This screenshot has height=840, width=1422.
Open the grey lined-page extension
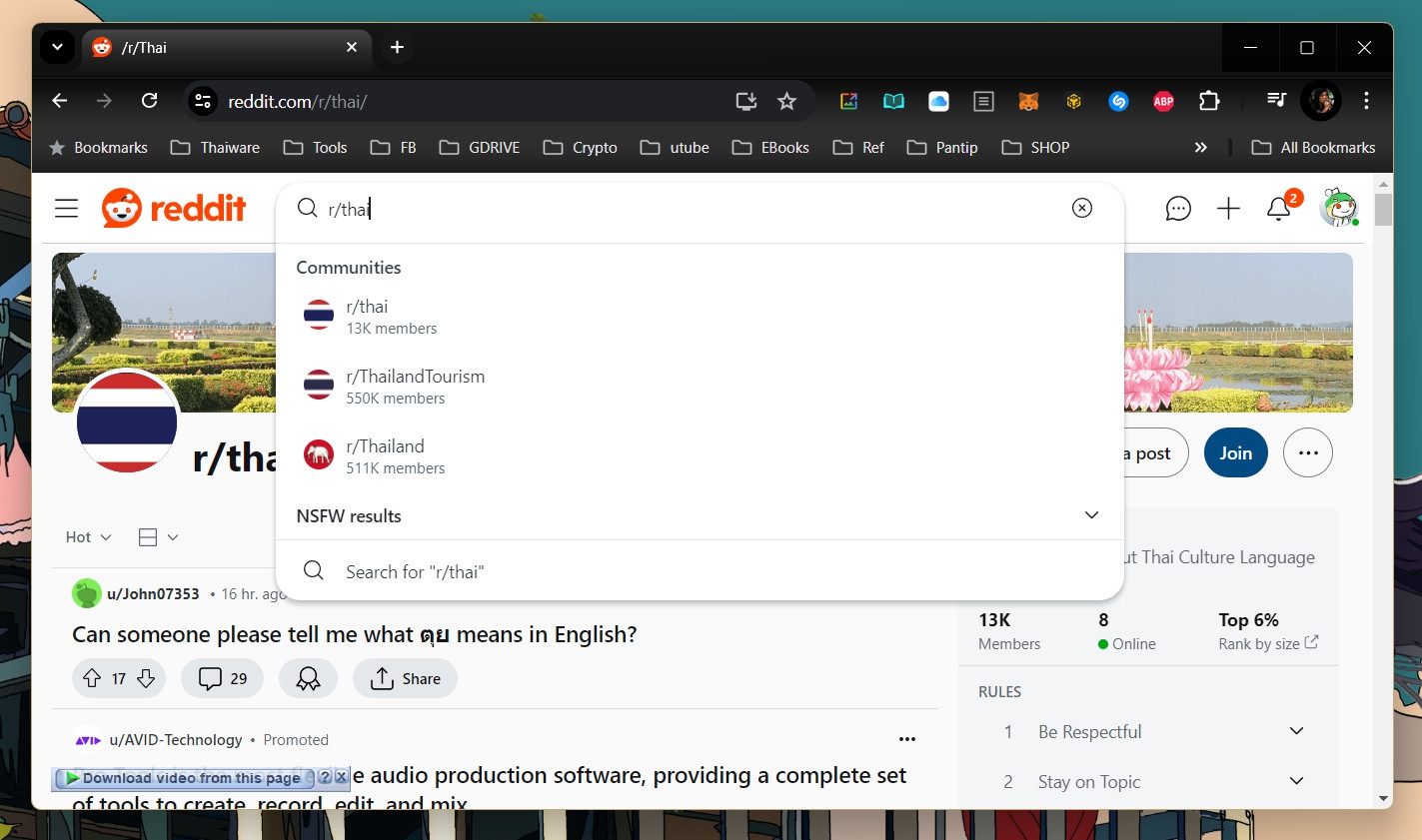pyautogui.click(x=983, y=101)
